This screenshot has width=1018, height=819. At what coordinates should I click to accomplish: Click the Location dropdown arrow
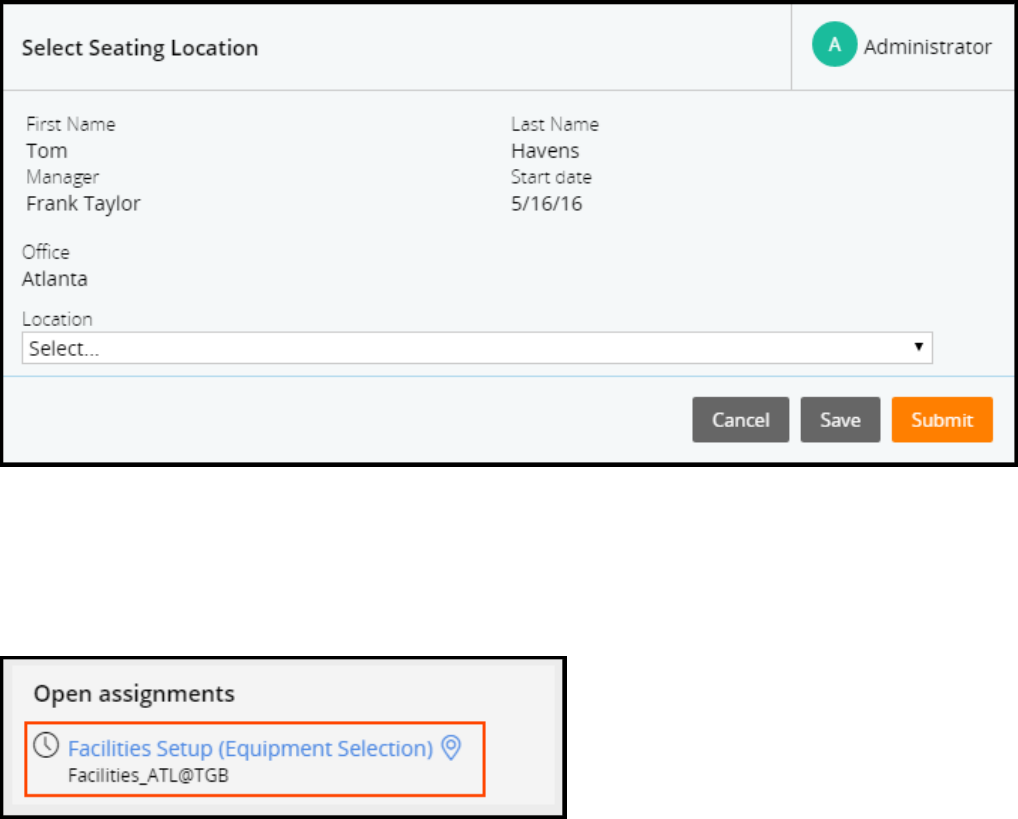coord(917,347)
